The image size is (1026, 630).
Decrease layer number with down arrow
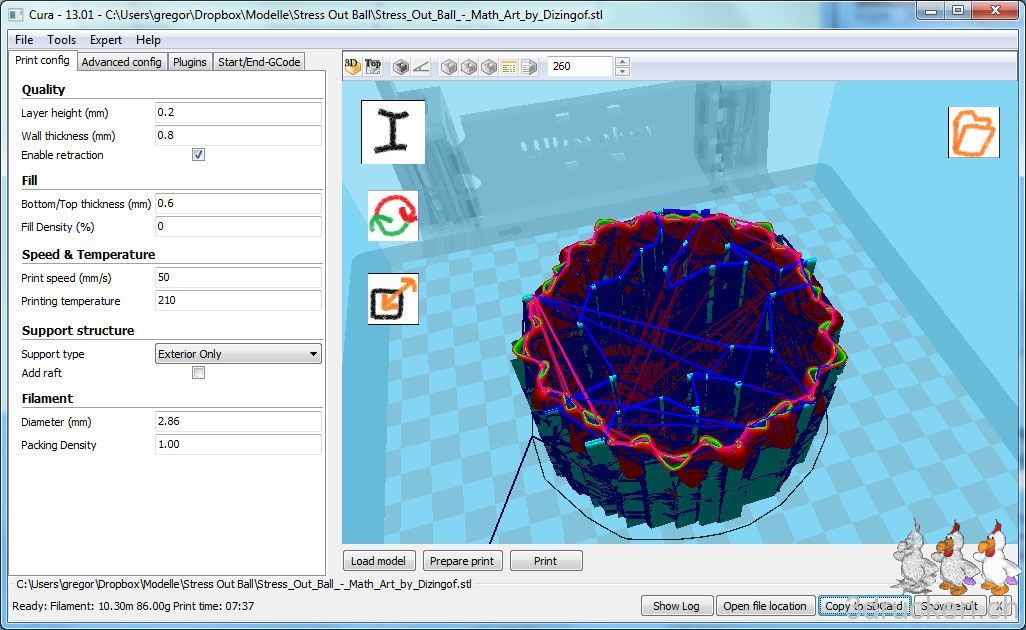[623, 71]
